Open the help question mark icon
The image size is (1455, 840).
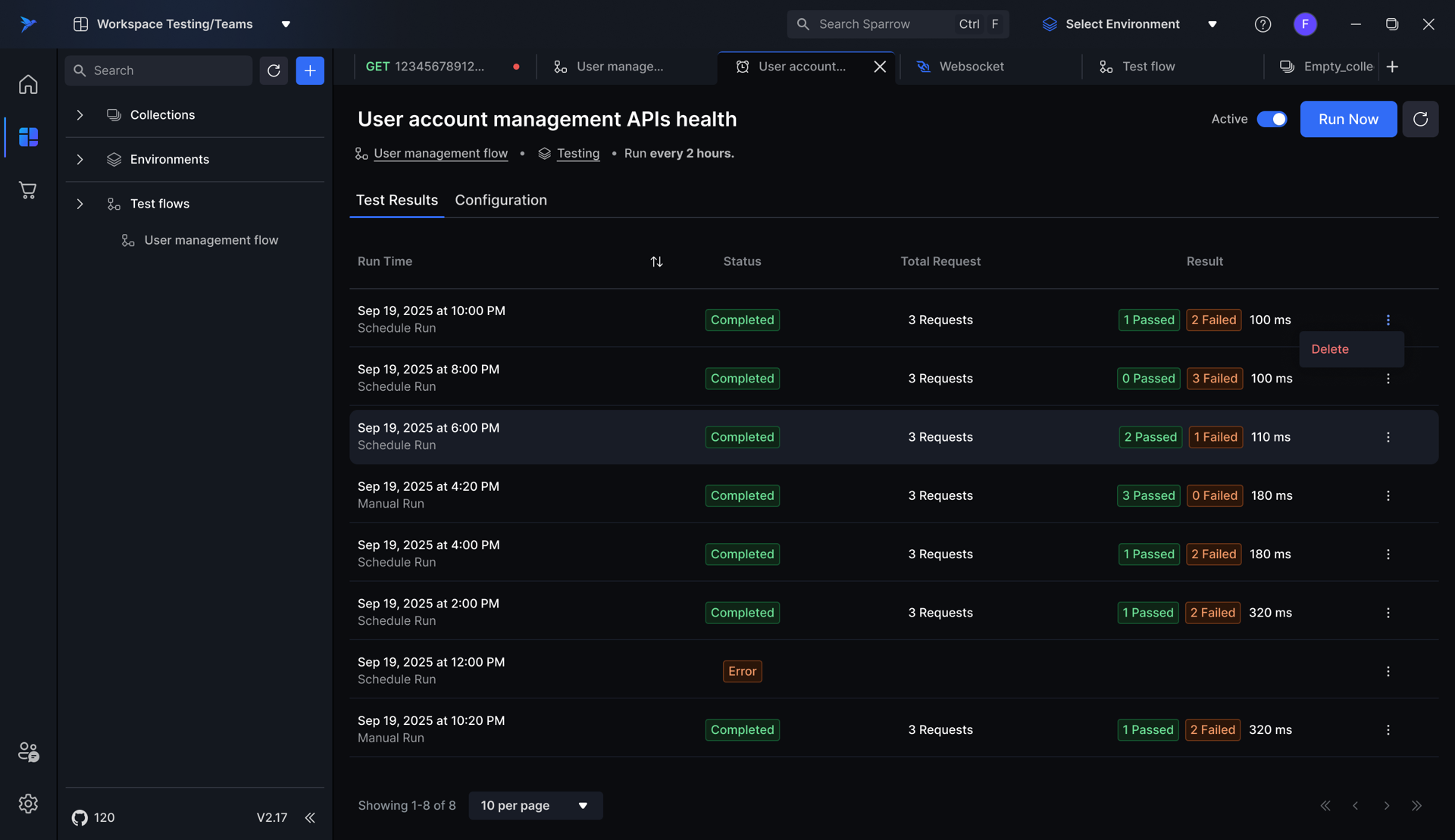[1263, 24]
